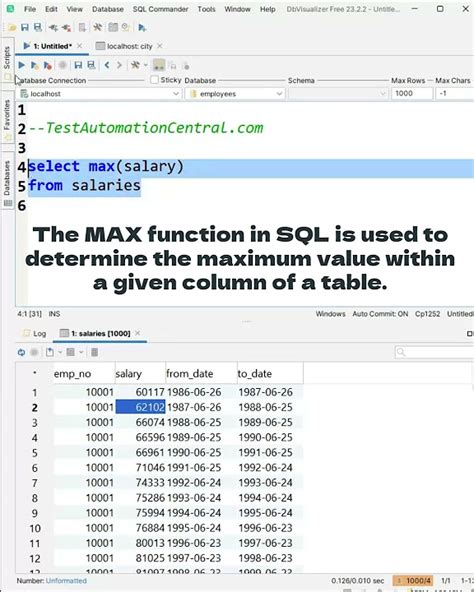The width and height of the screenshot is (474, 592).
Task: Click the Save As icon in main toolbar
Action: tap(38, 28)
